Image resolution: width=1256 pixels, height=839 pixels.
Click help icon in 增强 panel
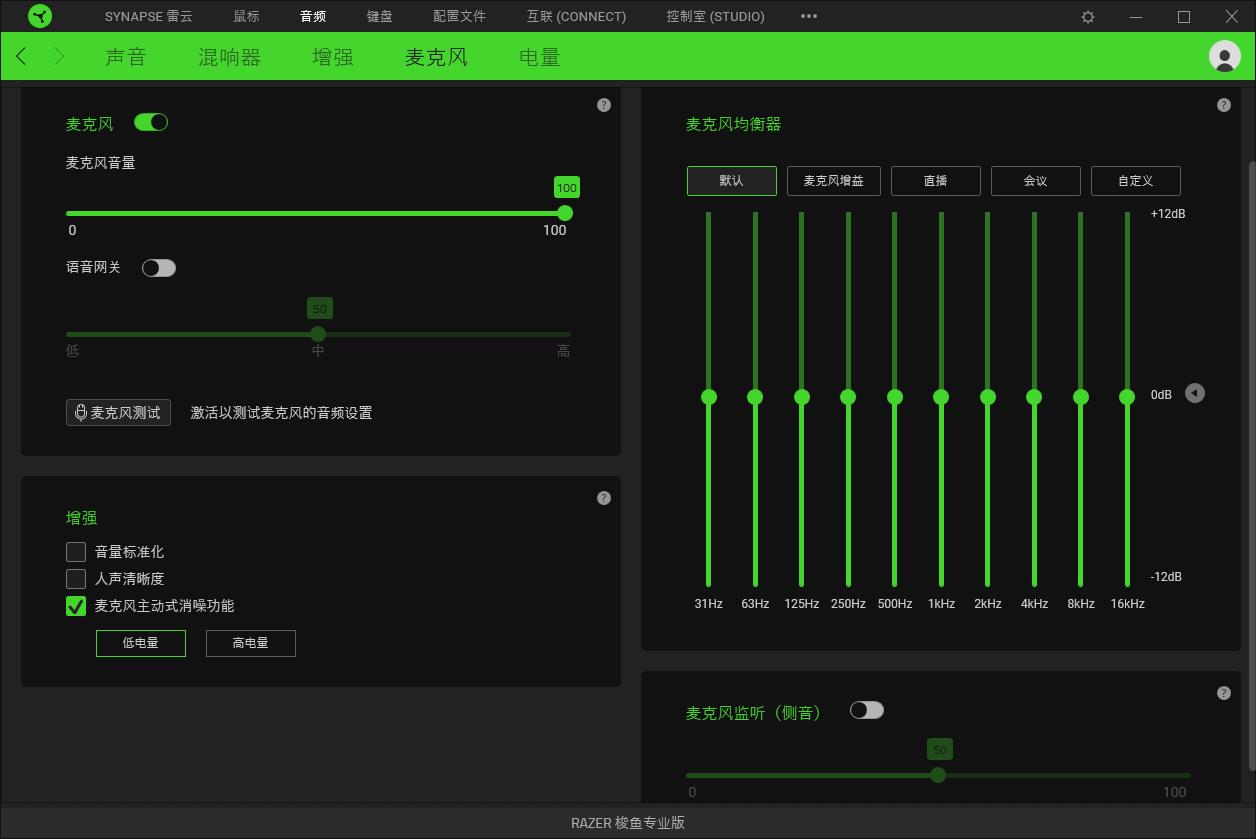[x=603, y=498]
